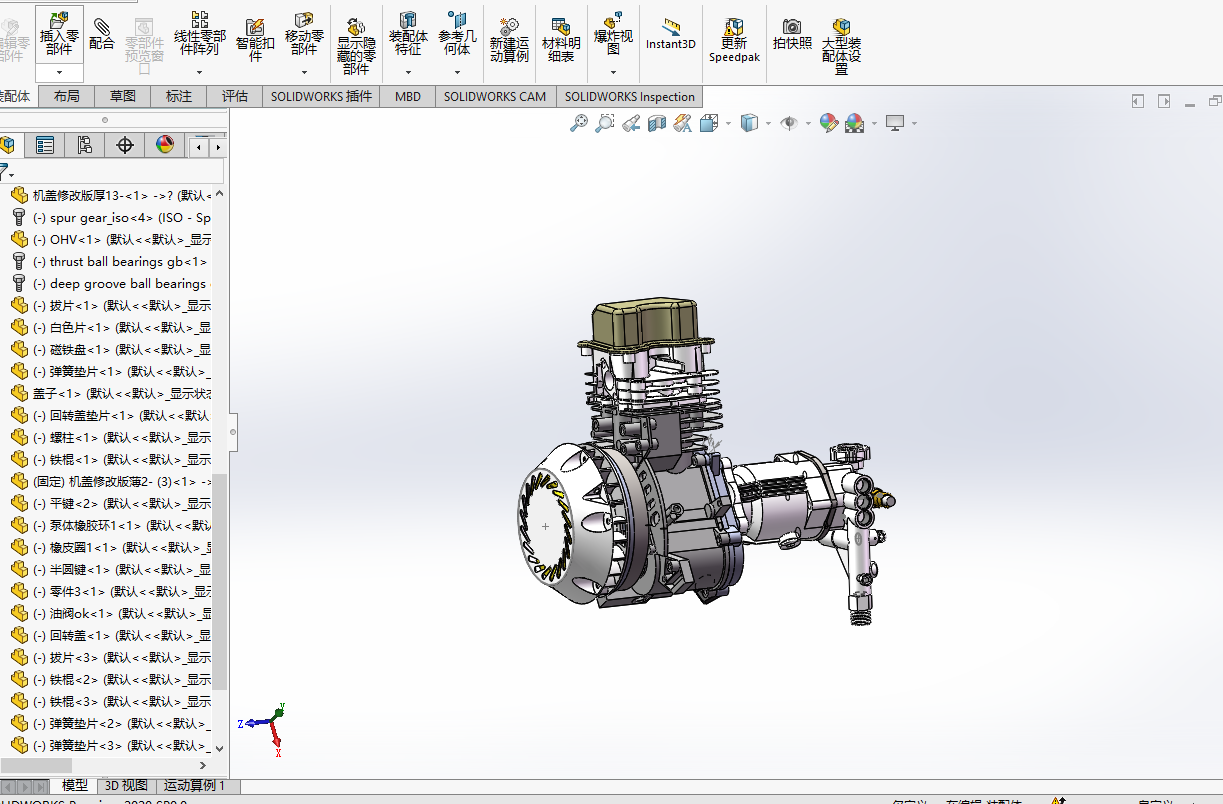Open 材料明细表 (Bill of Materials)

[561, 40]
